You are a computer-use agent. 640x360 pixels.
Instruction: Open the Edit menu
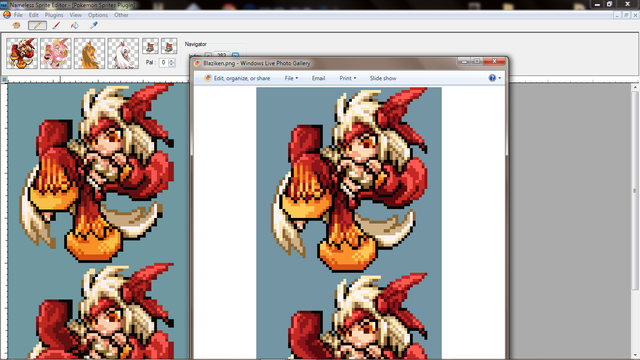click(x=33, y=15)
